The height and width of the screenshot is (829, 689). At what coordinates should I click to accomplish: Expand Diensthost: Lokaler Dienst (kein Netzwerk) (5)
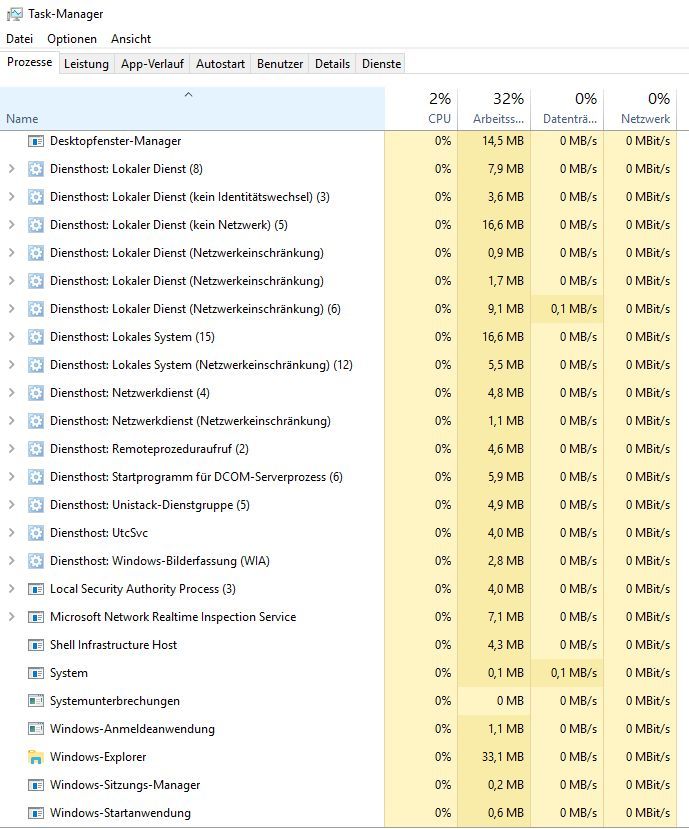point(11,225)
